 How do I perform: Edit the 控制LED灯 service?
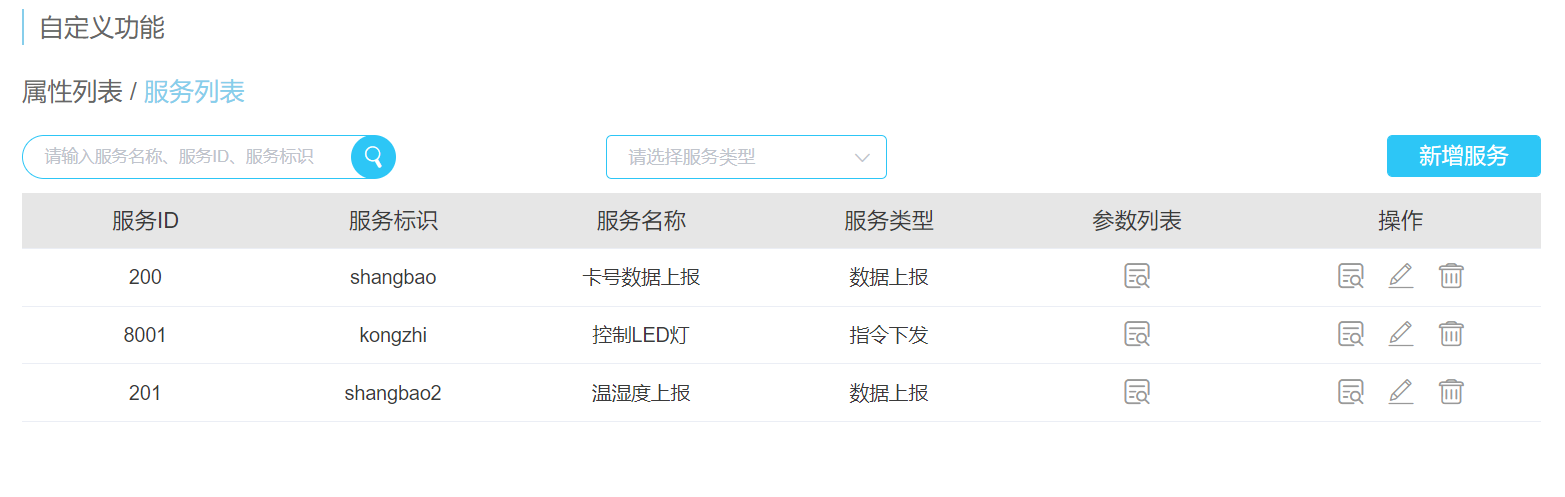[x=1401, y=335]
